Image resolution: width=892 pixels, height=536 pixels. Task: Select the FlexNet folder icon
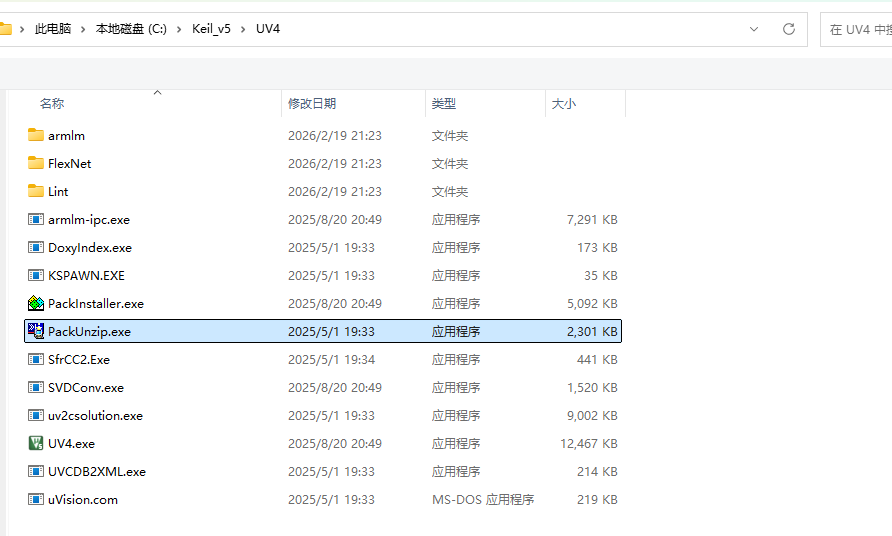(x=36, y=163)
